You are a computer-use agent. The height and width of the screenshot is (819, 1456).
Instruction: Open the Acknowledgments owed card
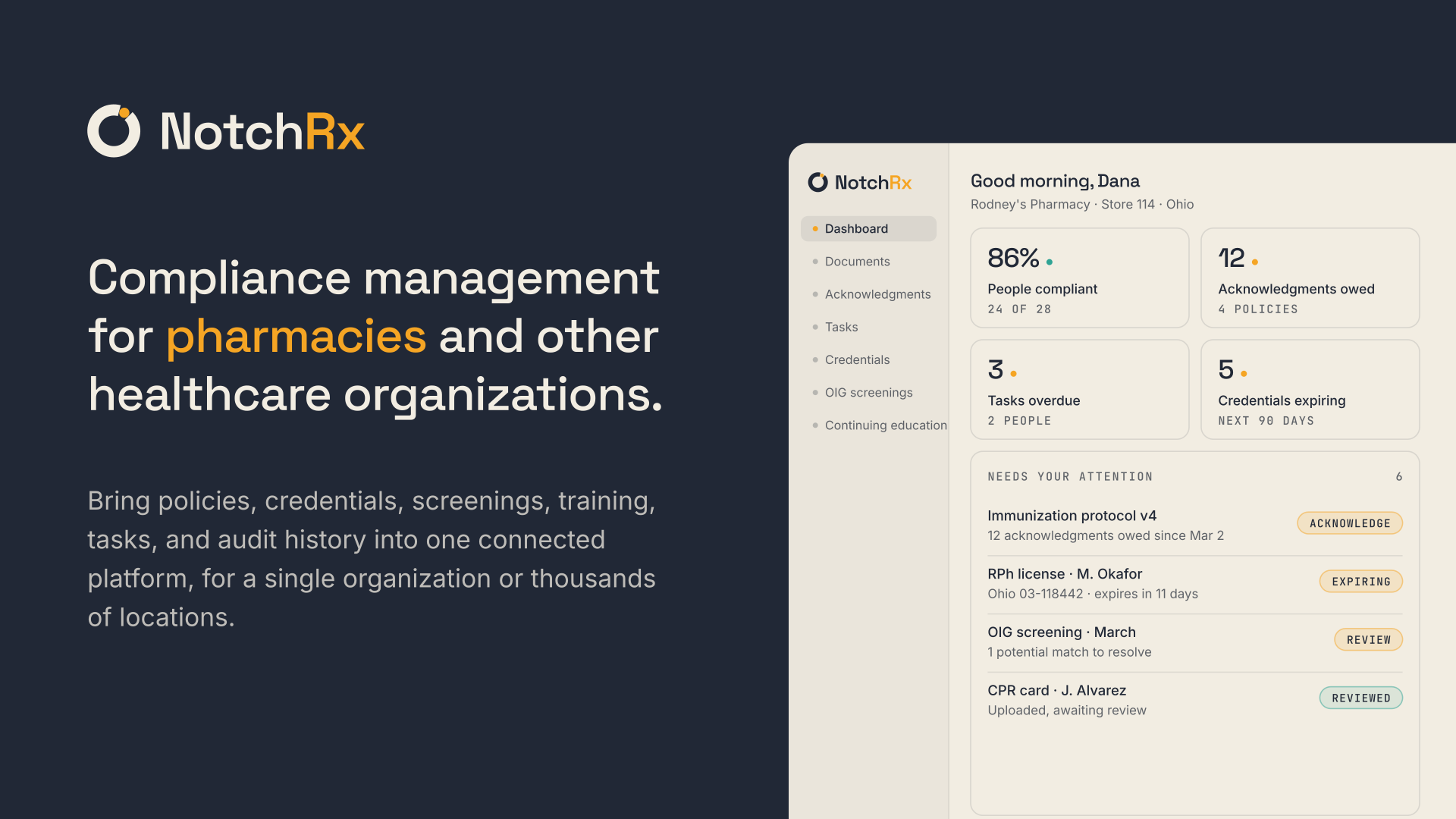point(1310,278)
